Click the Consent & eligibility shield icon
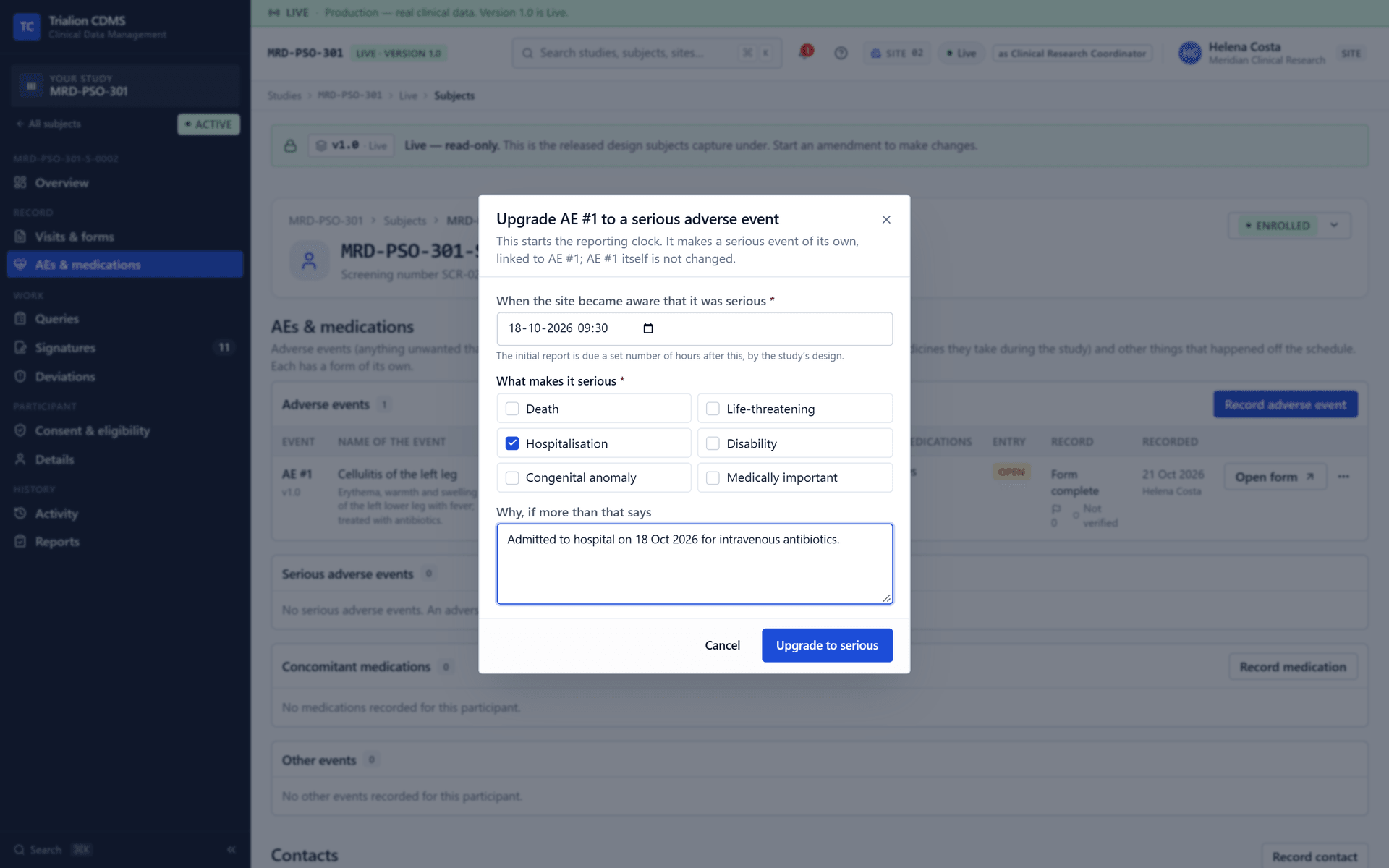1389x868 pixels. (x=20, y=430)
